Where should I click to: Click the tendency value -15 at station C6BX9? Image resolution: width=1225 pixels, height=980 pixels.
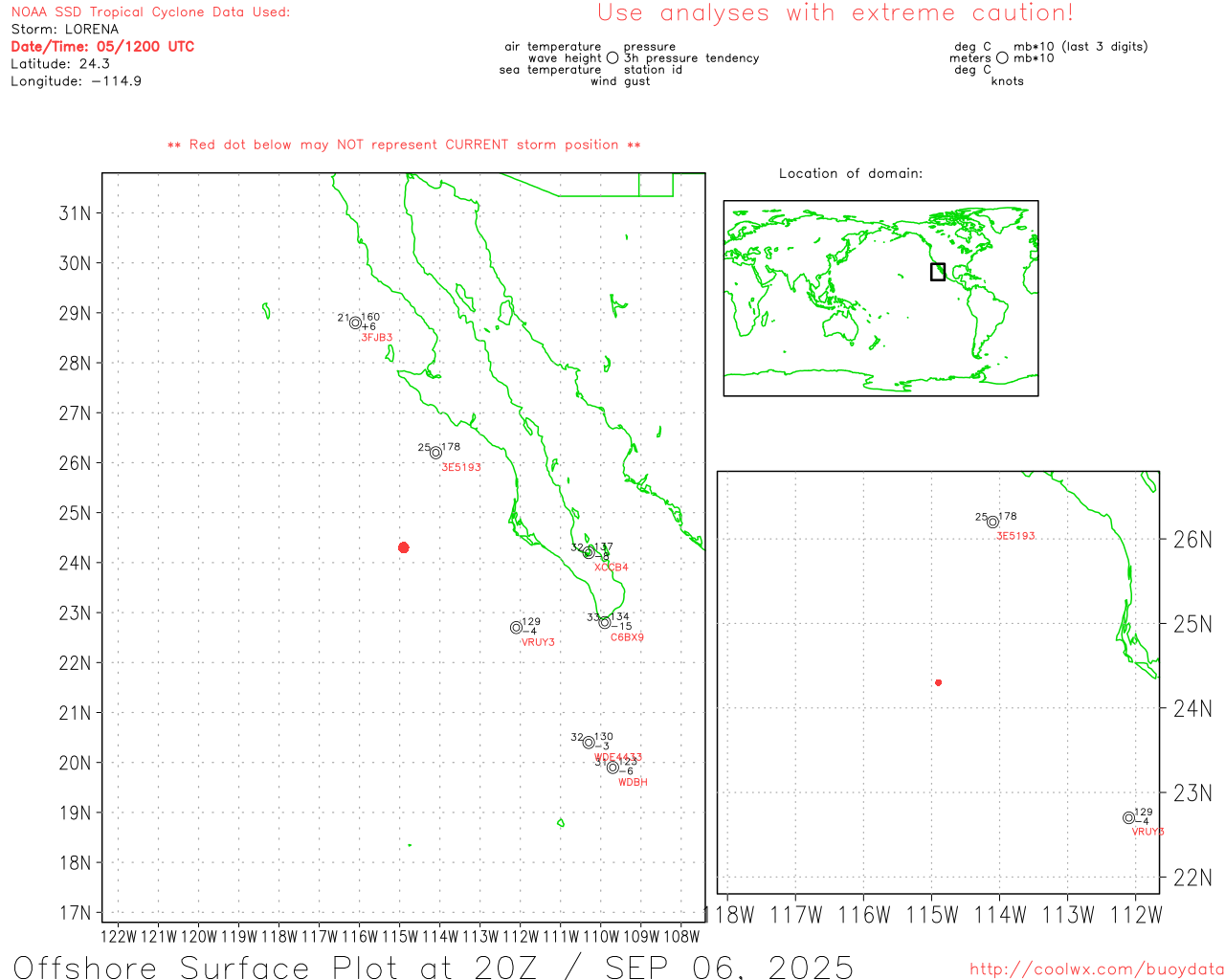click(622, 627)
